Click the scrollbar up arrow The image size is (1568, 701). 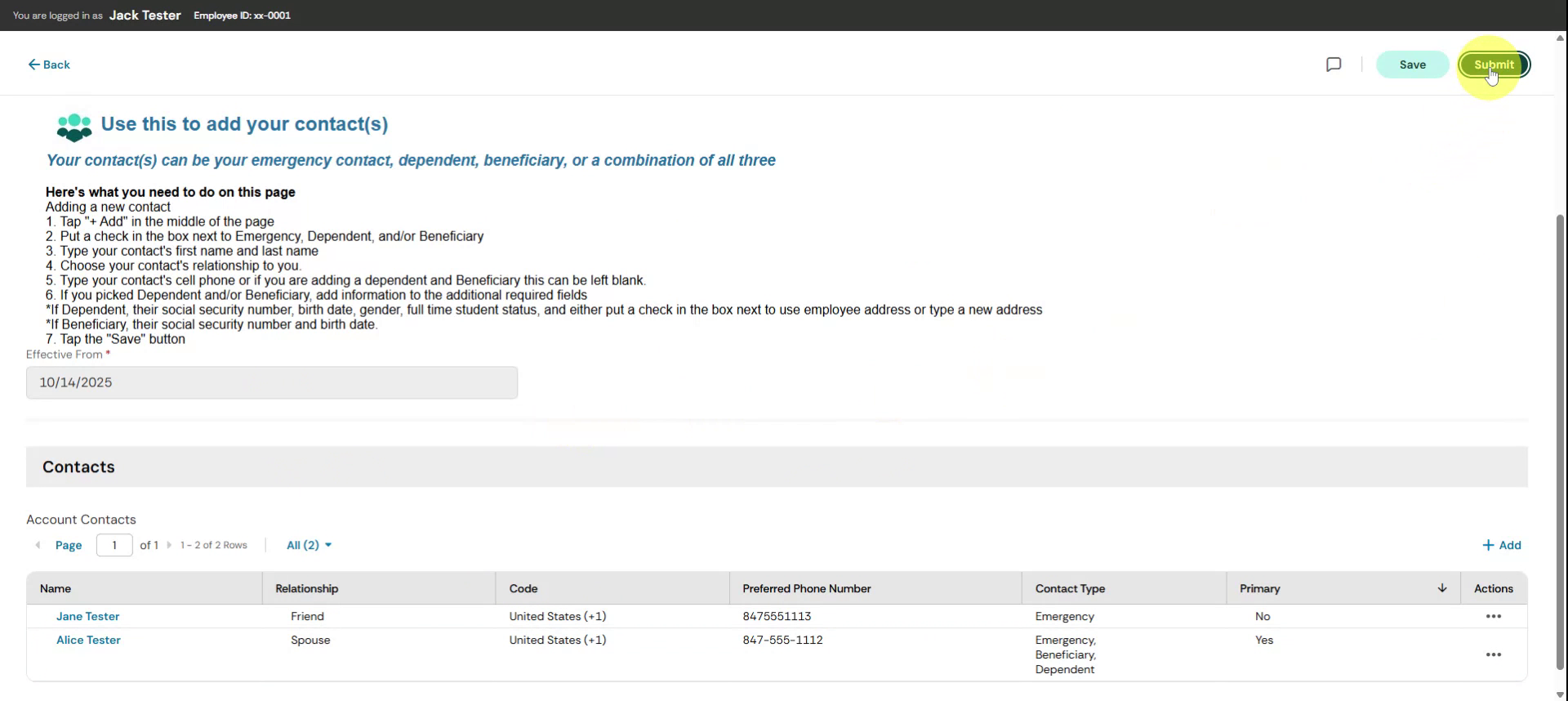coord(1561,38)
